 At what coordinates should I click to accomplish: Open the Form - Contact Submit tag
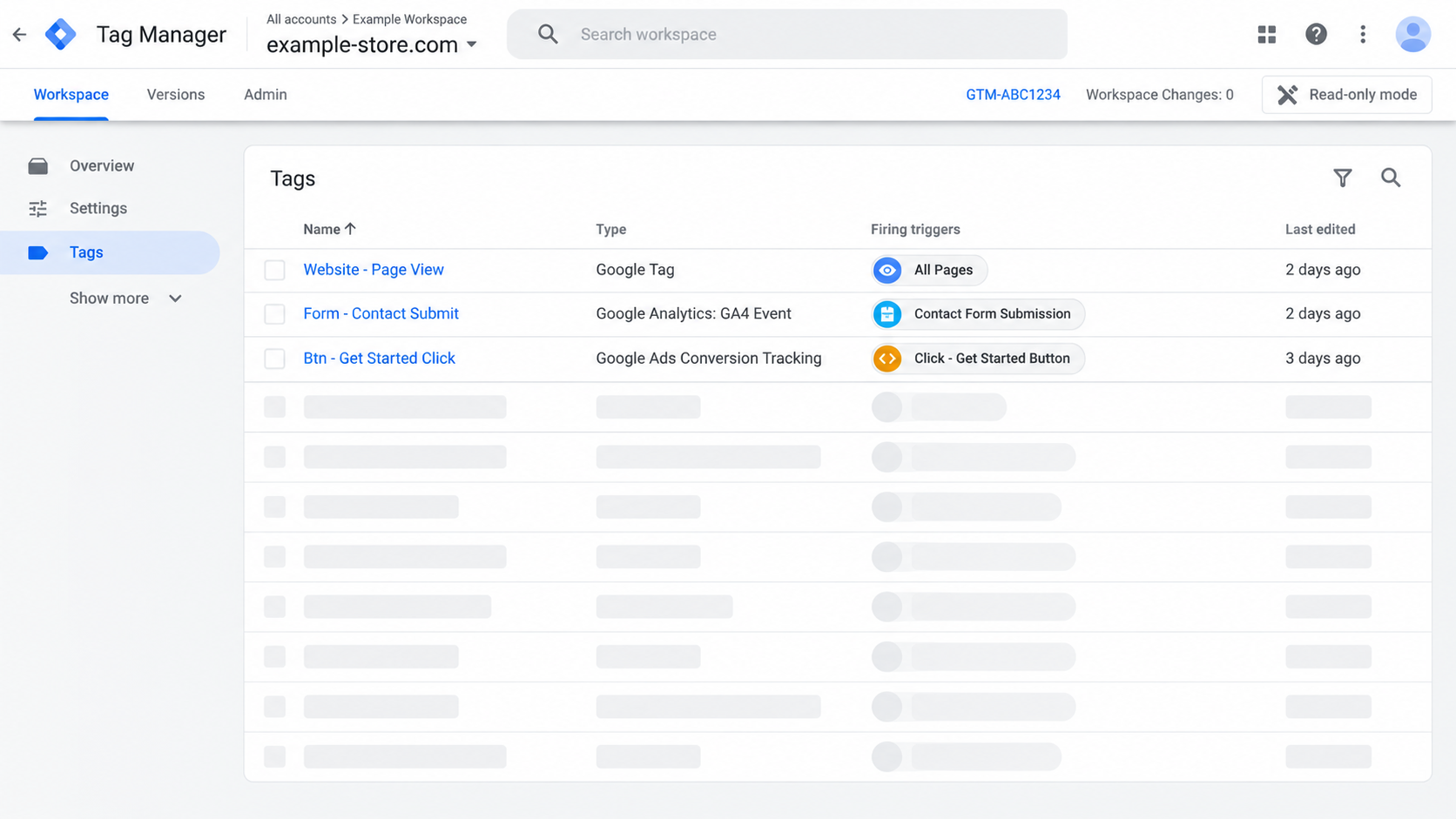tap(381, 314)
